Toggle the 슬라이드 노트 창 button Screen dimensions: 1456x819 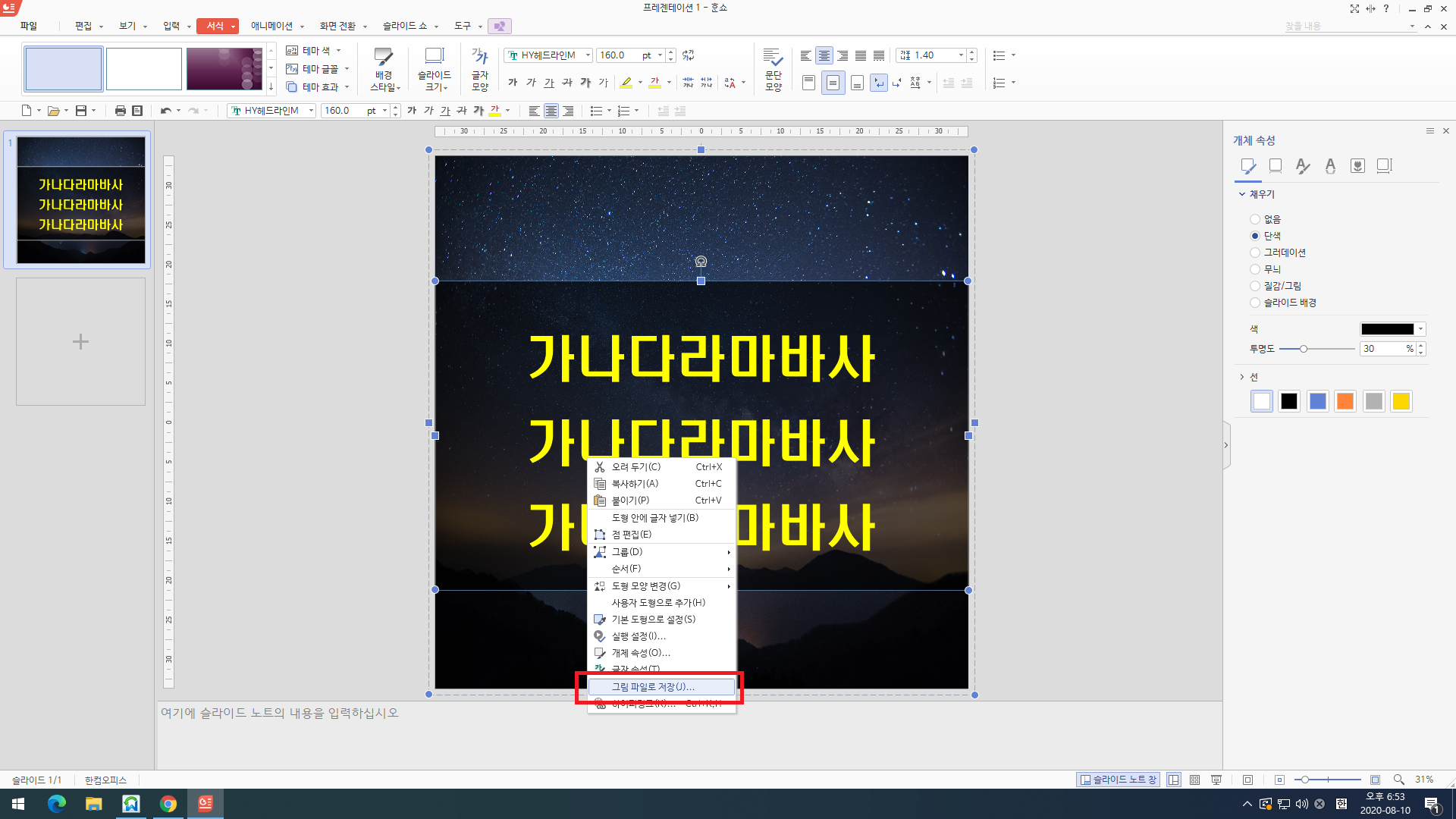[1118, 780]
